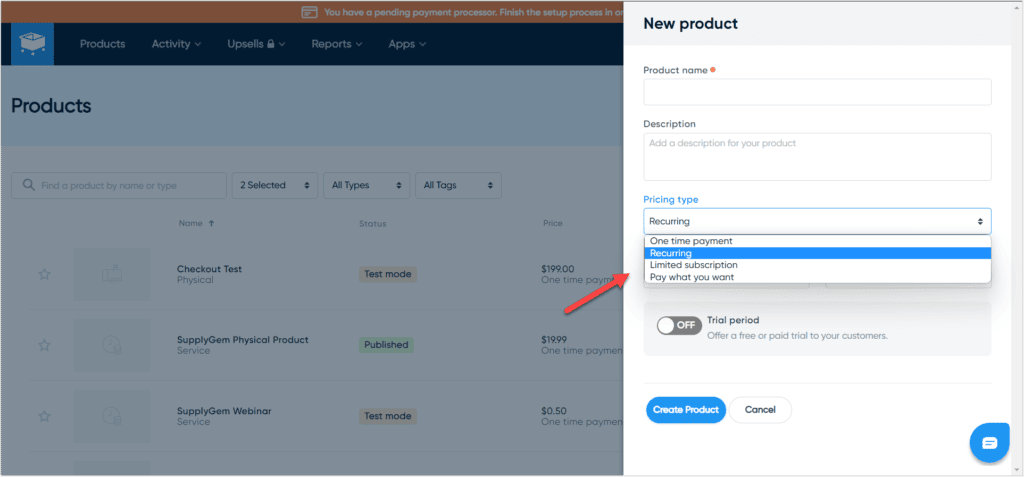Expand the Apps menu
Screen dimensions: 1024x477
tap(407, 44)
